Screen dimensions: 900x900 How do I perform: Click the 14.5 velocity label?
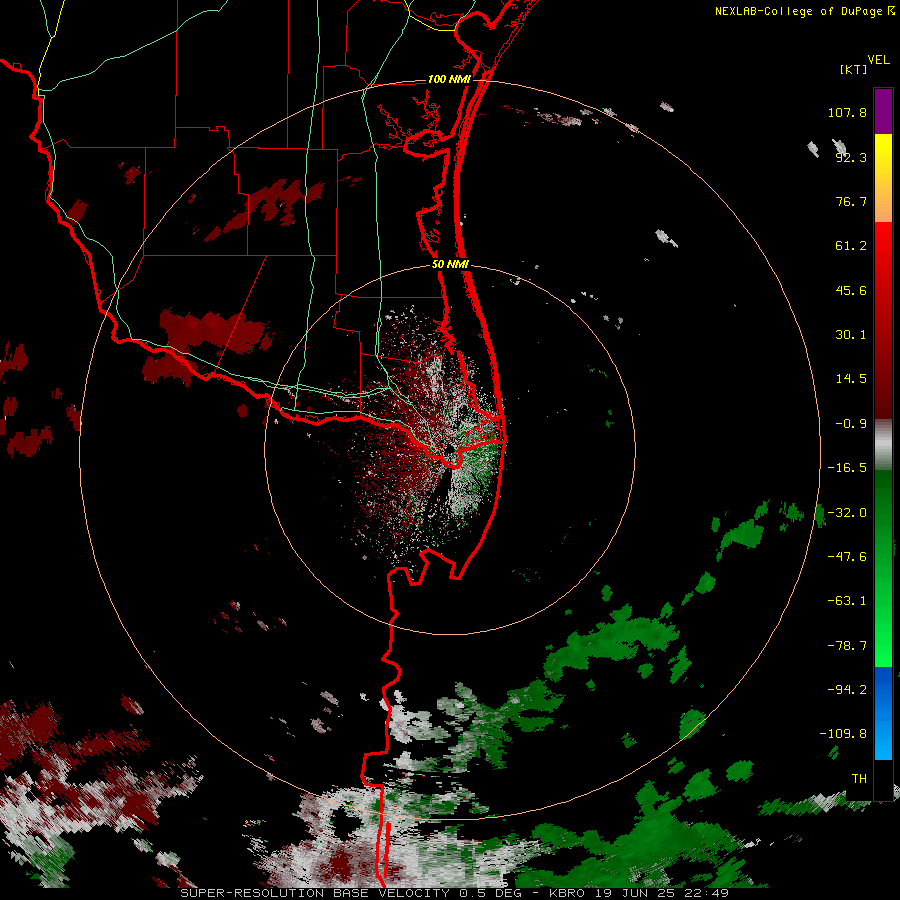click(x=851, y=379)
